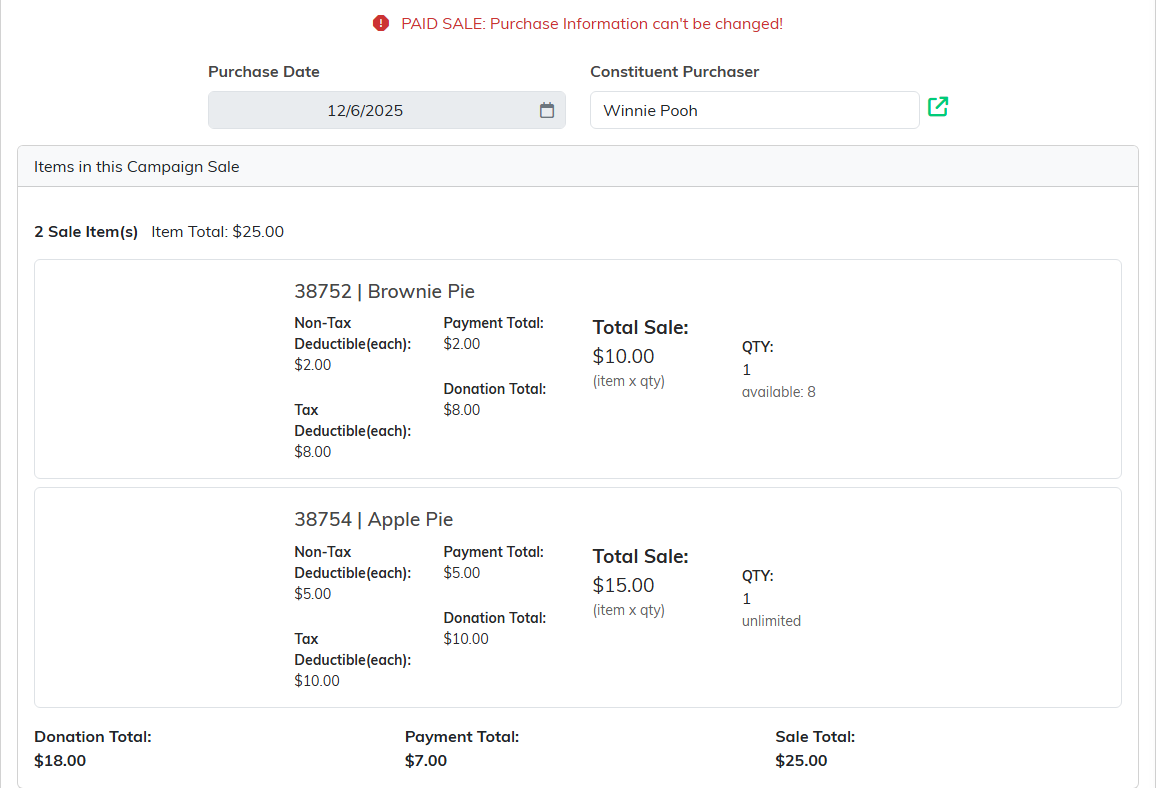Click the Constituent Purchaser label

(x=674, y=72)
